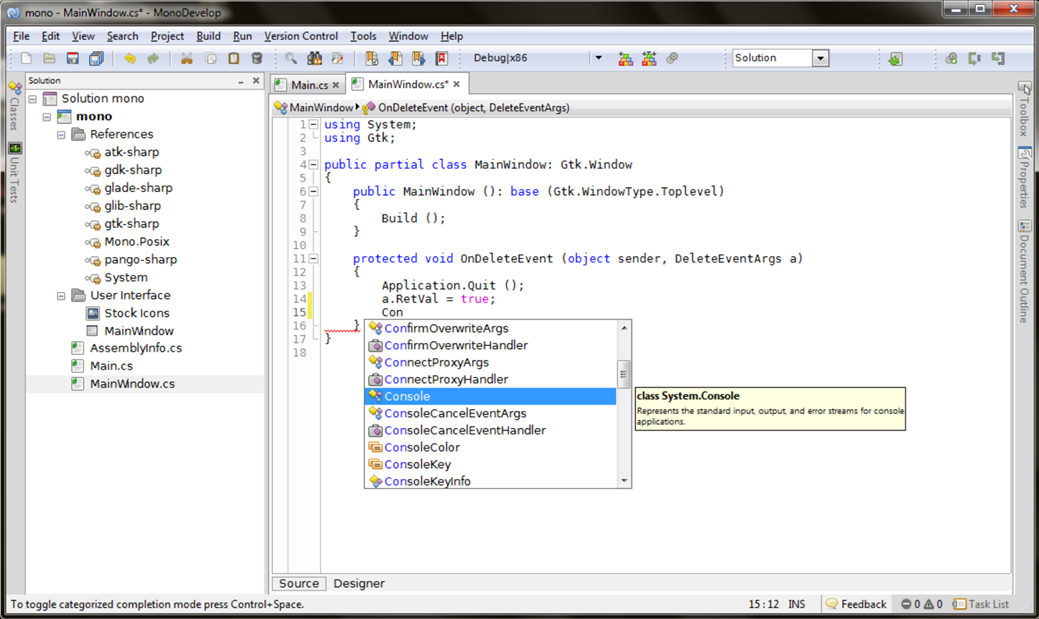Click the green arrow icon right of Solution combo
Screen dimensions: 1039x619
[x=895, y=58]
